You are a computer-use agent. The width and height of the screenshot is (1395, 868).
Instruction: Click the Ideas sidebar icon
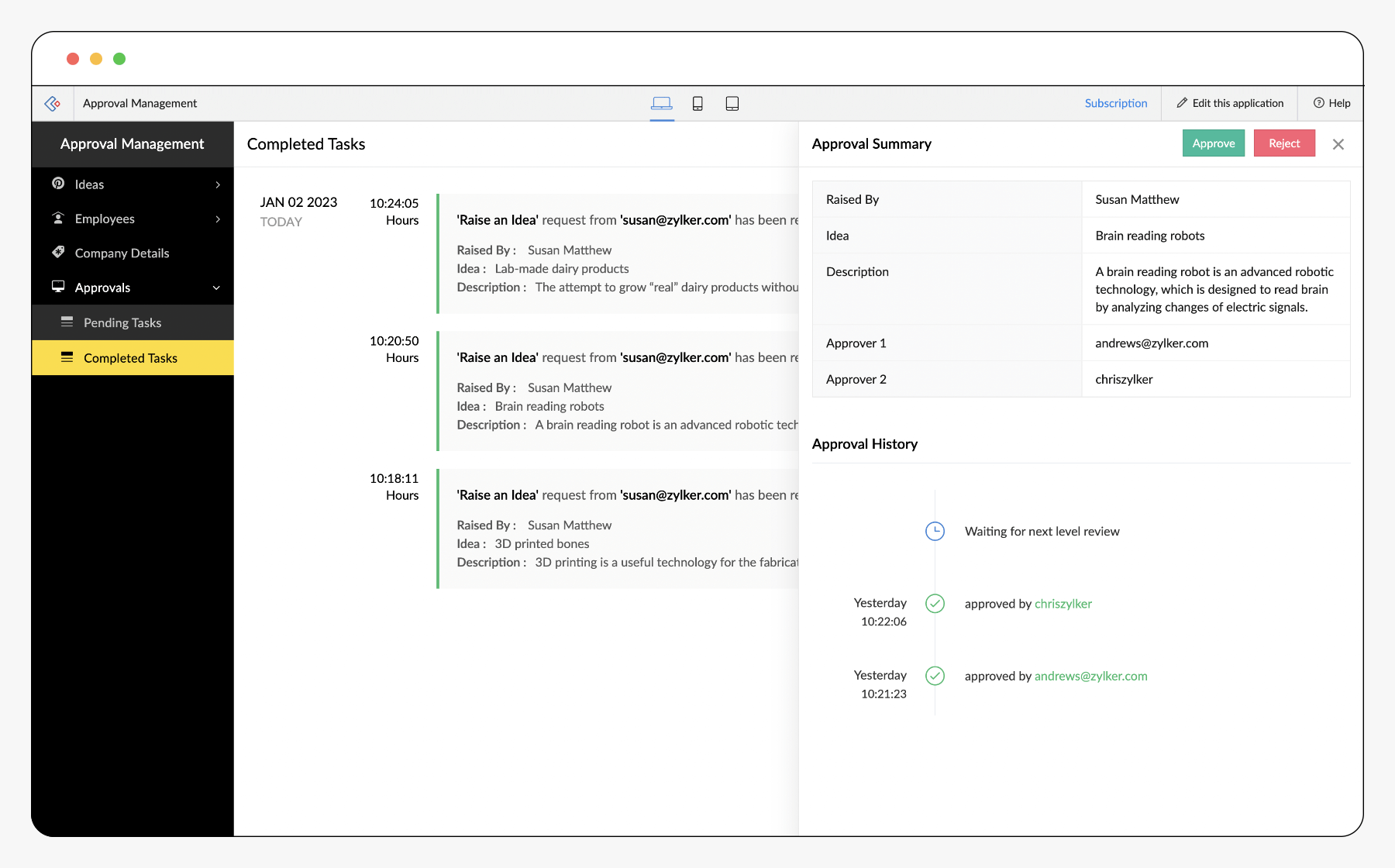[58, 184]
